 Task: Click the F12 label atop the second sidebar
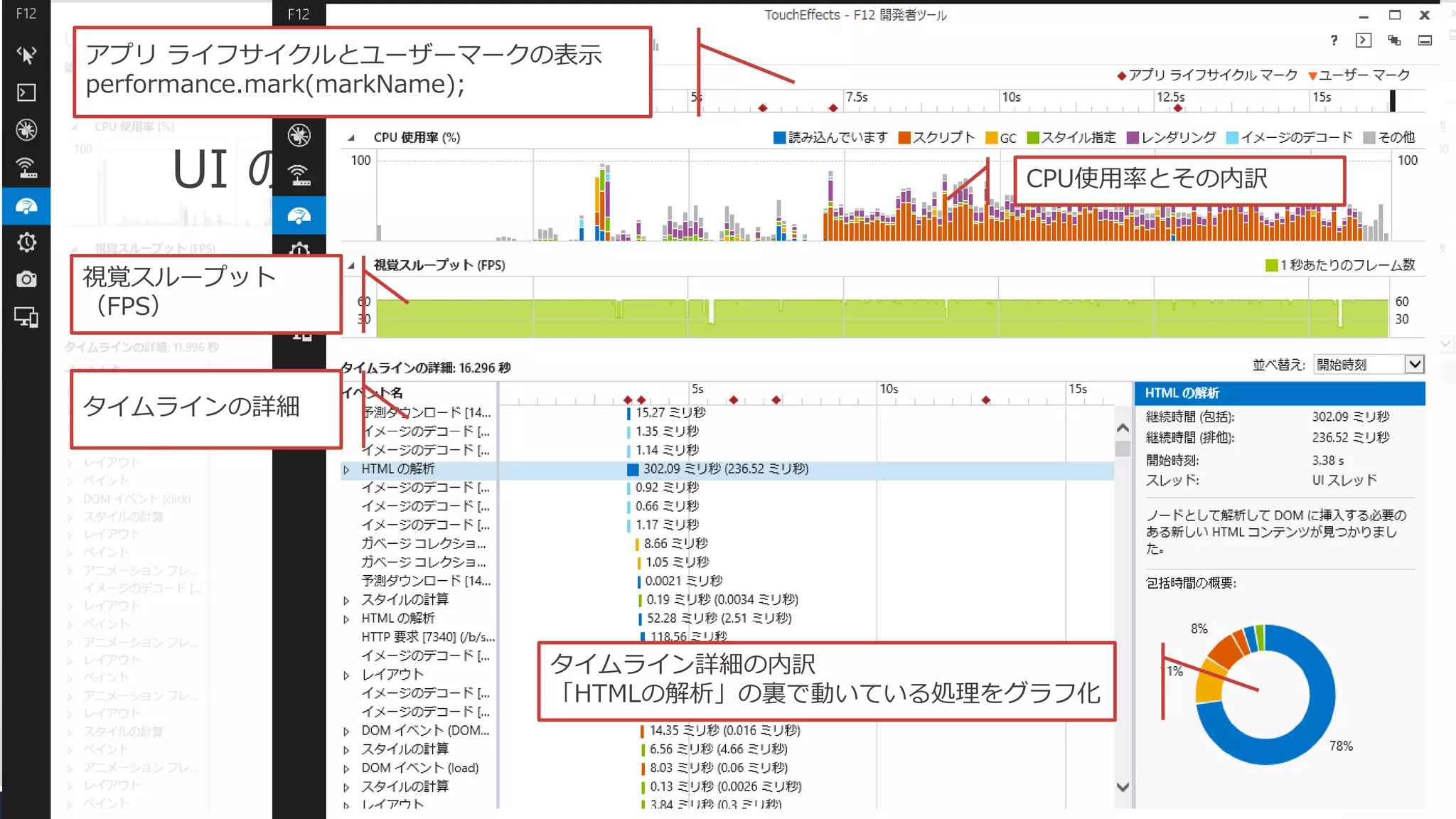[x=299, y=14]
